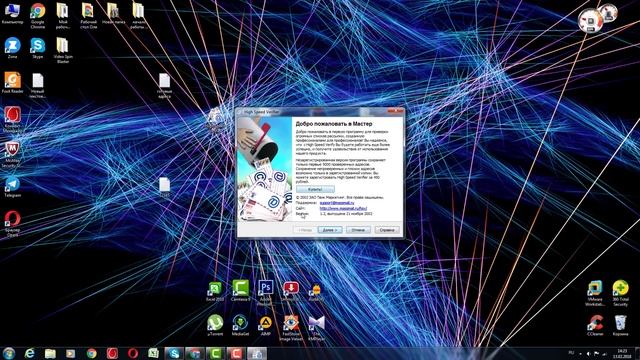
Task: Select the Camtasia 9 desktop shortcut
Action: click(240, 291)
